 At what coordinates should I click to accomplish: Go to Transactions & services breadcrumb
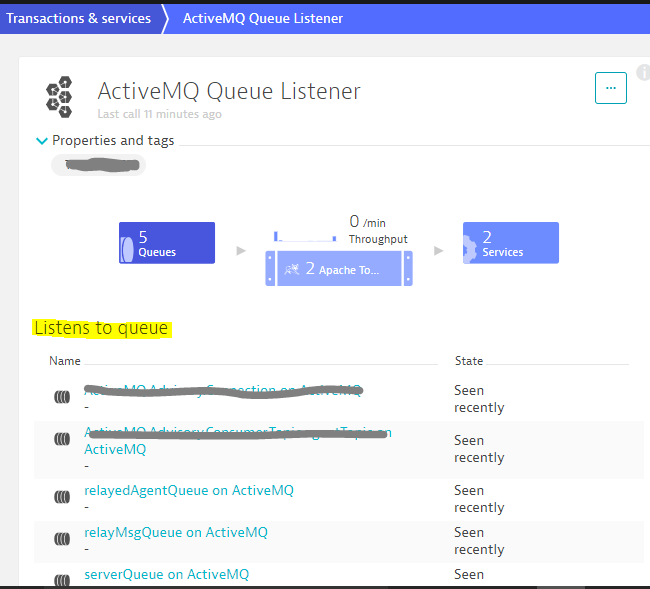click(x=79, y=18)
